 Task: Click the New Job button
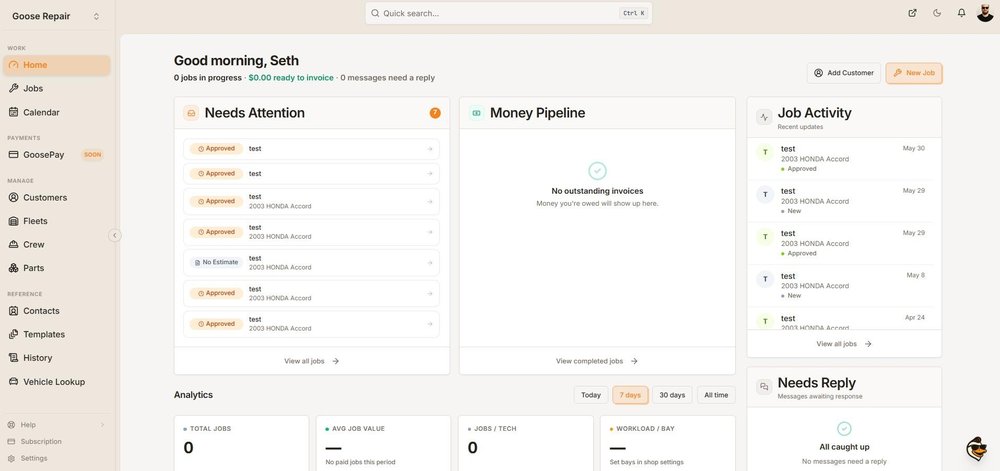pyautogui.click(x=914, y=73)
